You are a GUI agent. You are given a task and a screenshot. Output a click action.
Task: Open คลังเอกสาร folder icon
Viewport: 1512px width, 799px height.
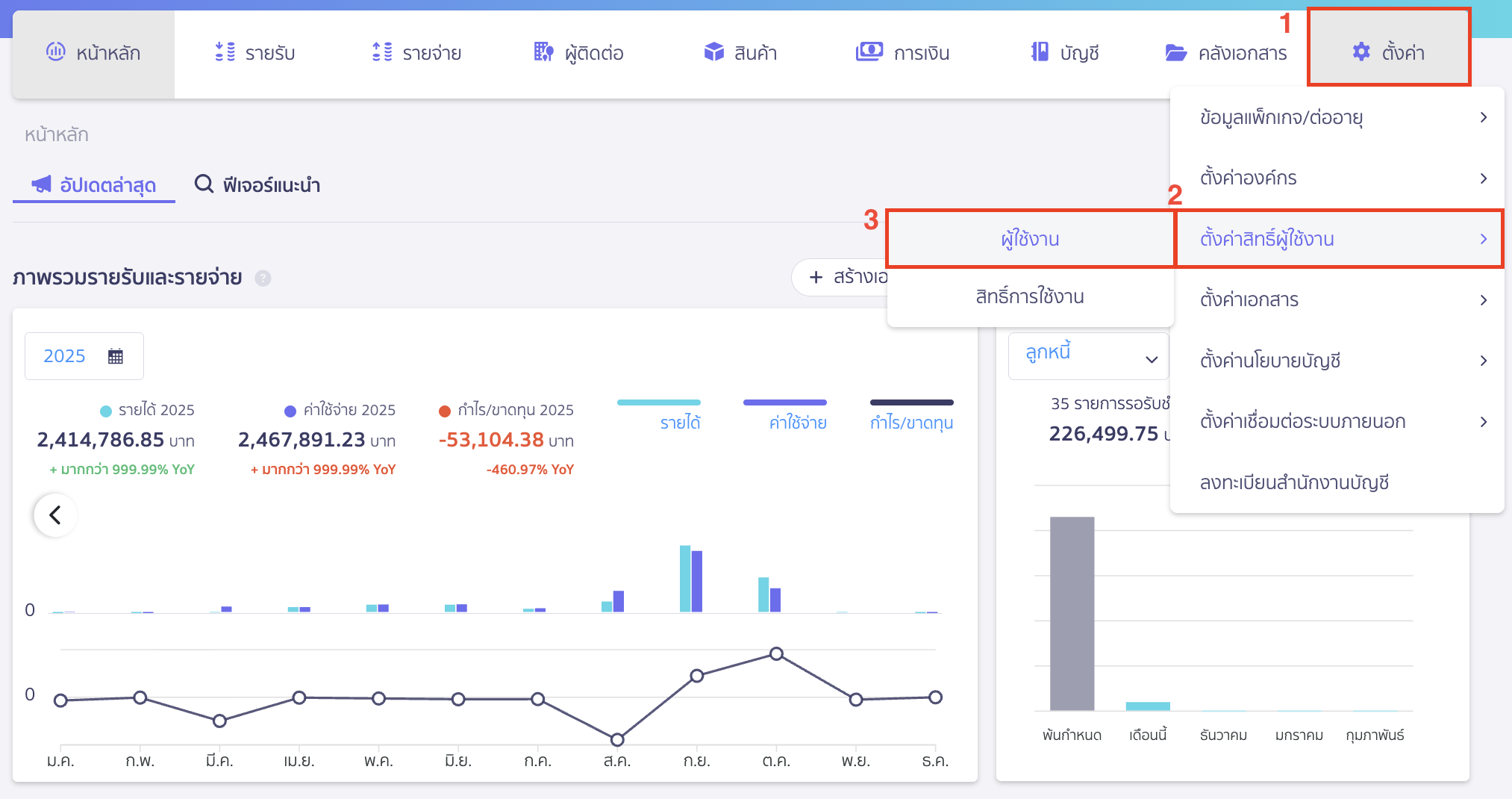(x=1176, y=52)
